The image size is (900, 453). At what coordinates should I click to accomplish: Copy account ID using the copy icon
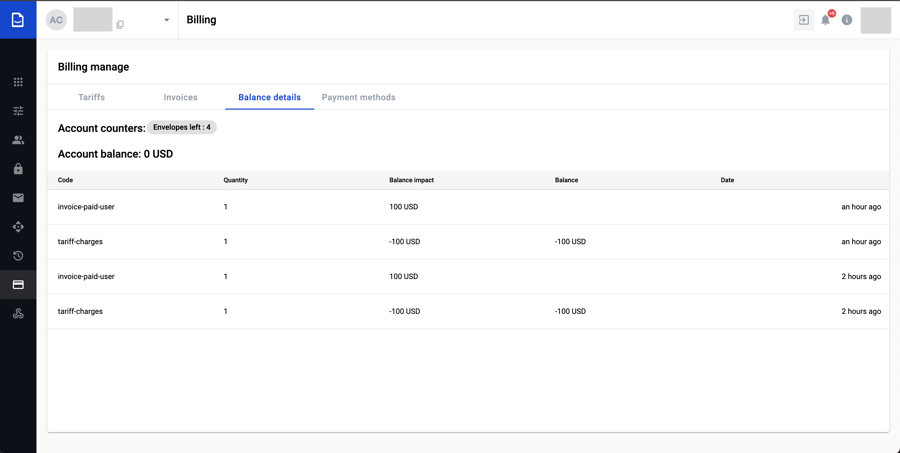tap(120, 25)
